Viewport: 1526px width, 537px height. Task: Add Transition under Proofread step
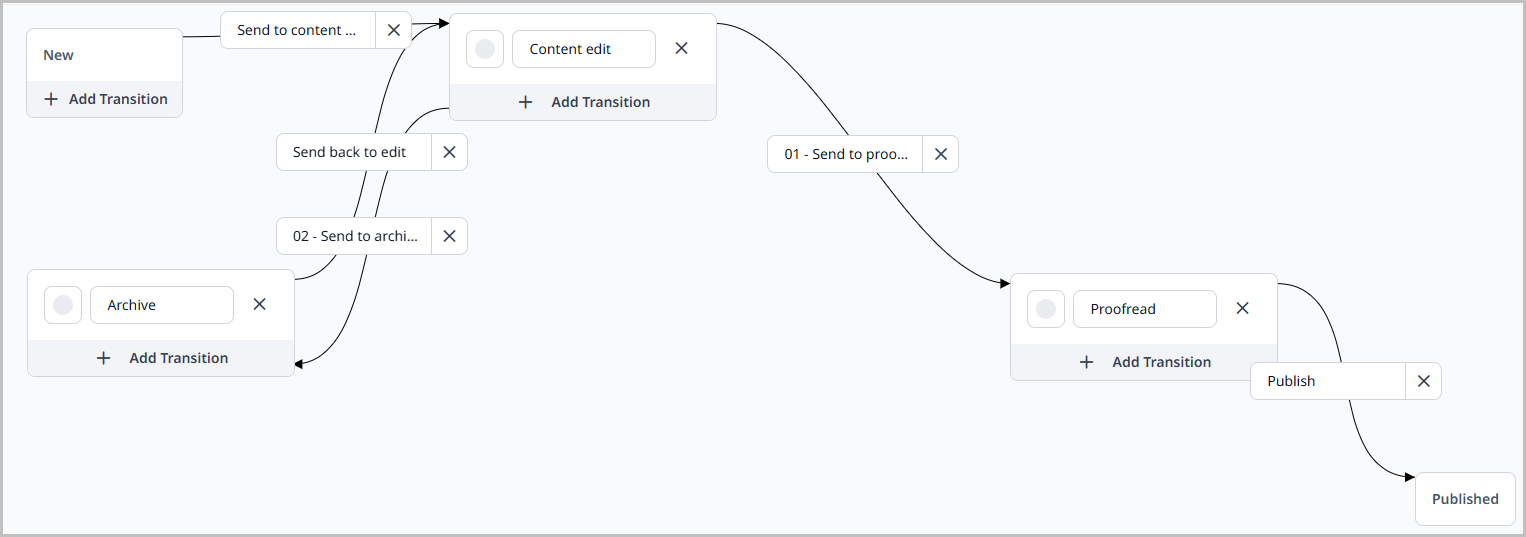coord(1144,362)
